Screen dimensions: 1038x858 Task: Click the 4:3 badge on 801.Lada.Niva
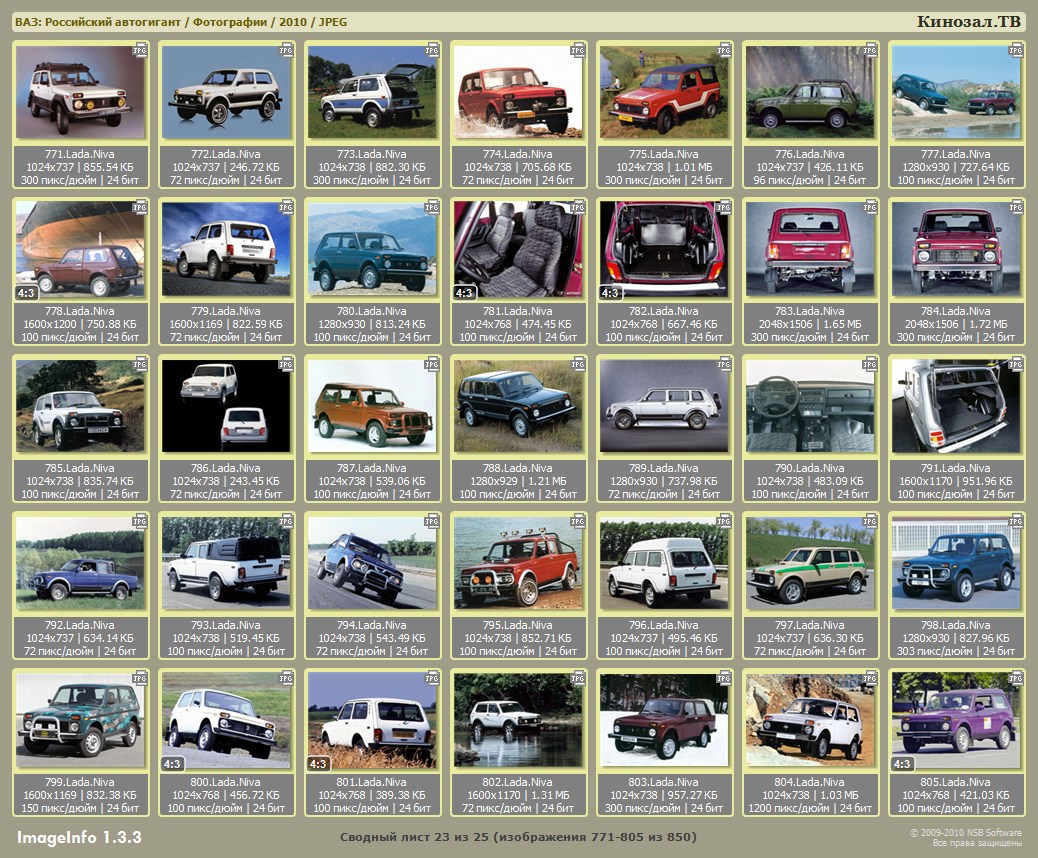click(x=319, y=764)
